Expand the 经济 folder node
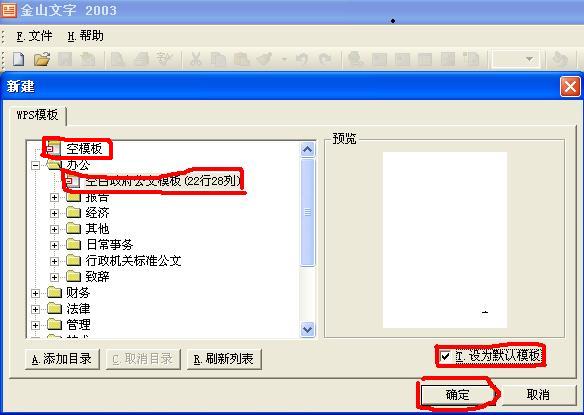The image size is (584, 415). (x=54, y=213)
